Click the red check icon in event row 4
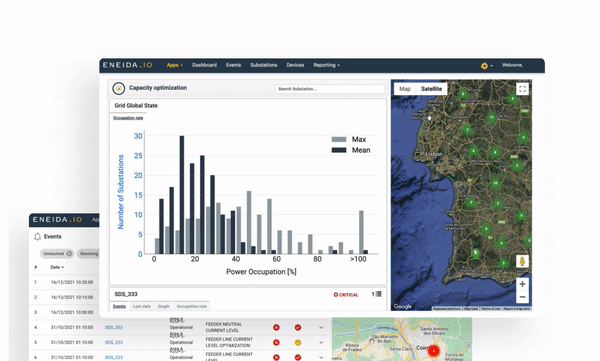The height and width of the screenshot is (361, 600). [x=298, y=327]
